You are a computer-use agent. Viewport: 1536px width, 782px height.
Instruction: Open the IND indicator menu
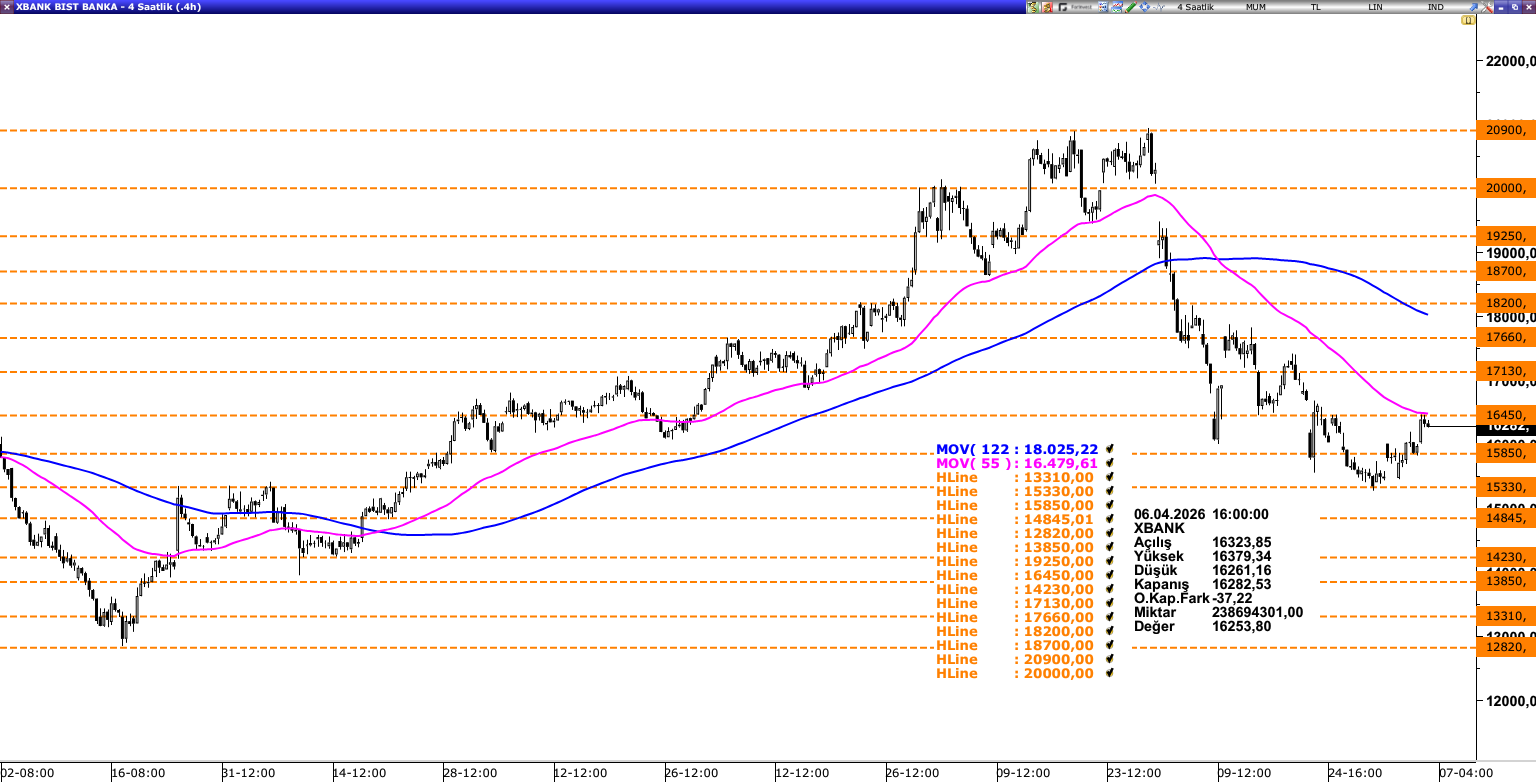coord(1436,6)
